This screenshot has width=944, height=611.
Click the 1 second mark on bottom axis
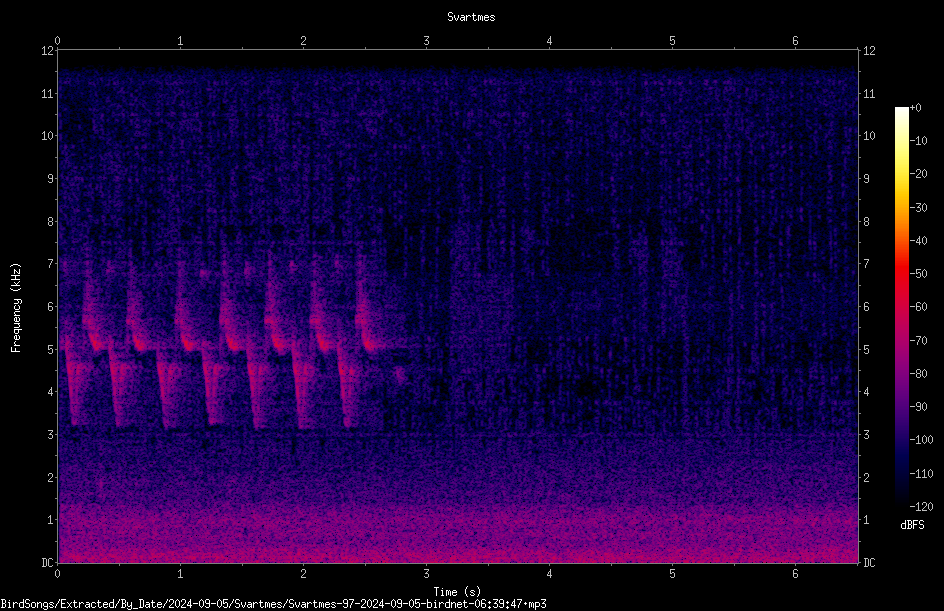click(x=180, y=574)
